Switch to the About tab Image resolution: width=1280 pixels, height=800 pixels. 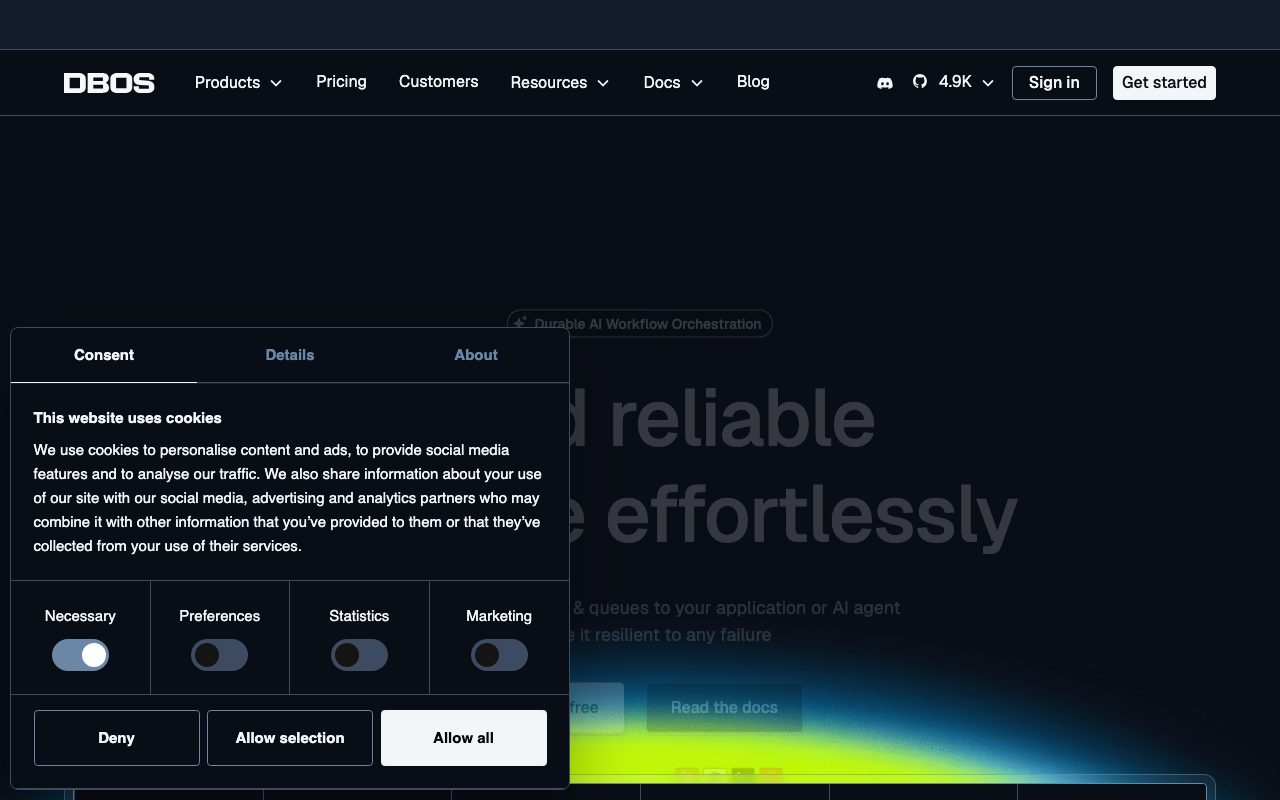tap(476, 355)
